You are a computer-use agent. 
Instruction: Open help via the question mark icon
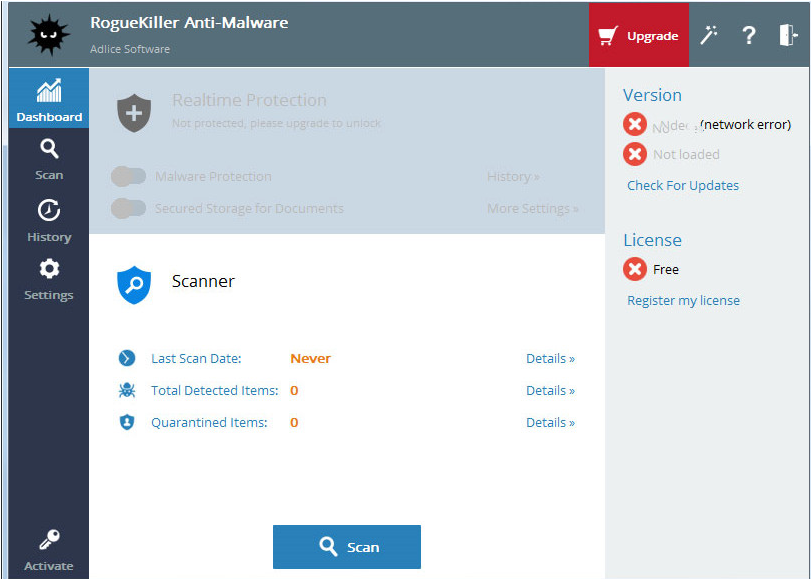coord(748,35)
